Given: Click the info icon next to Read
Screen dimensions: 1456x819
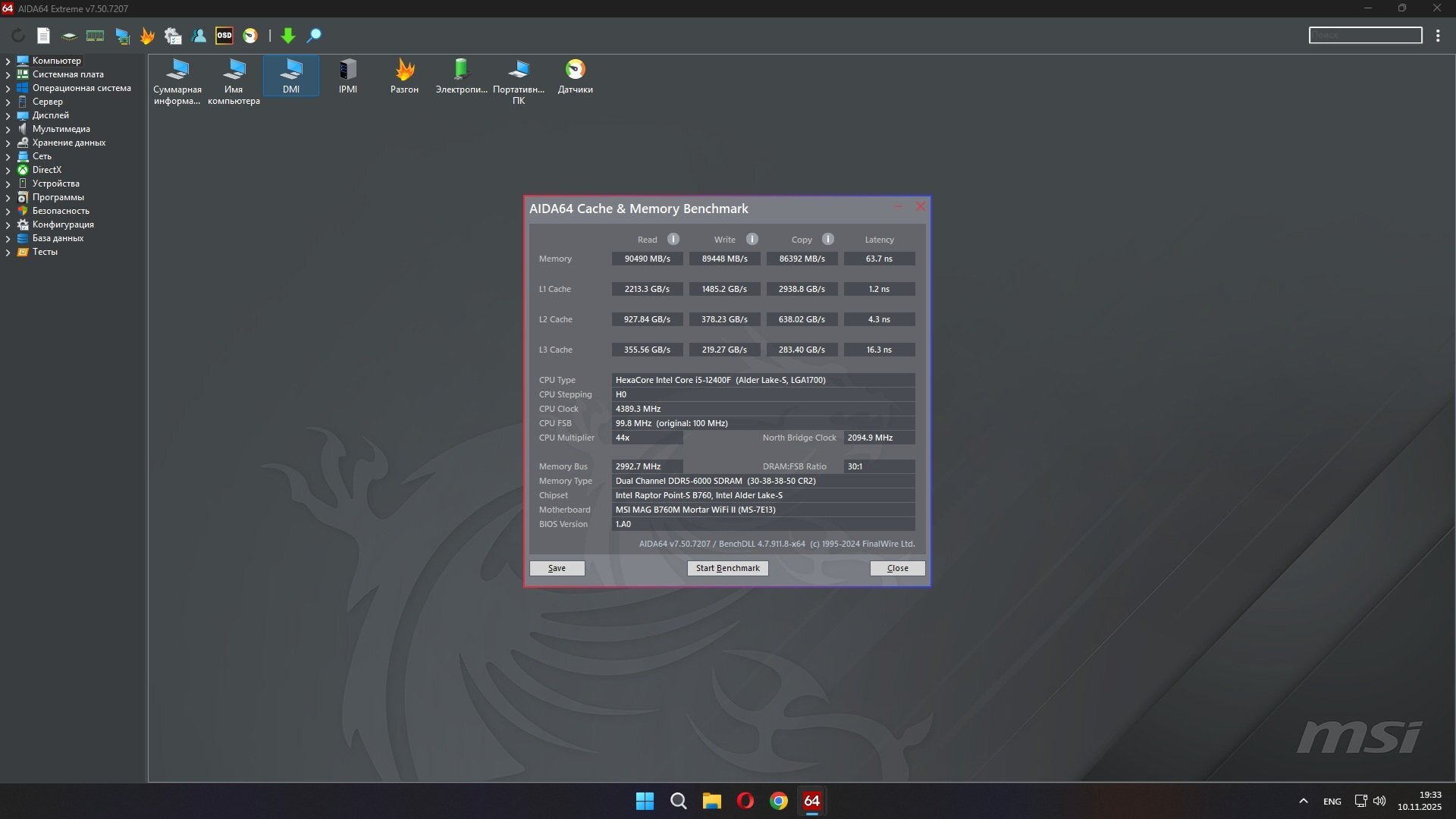Looking at the screenshot, I should 673,239.
